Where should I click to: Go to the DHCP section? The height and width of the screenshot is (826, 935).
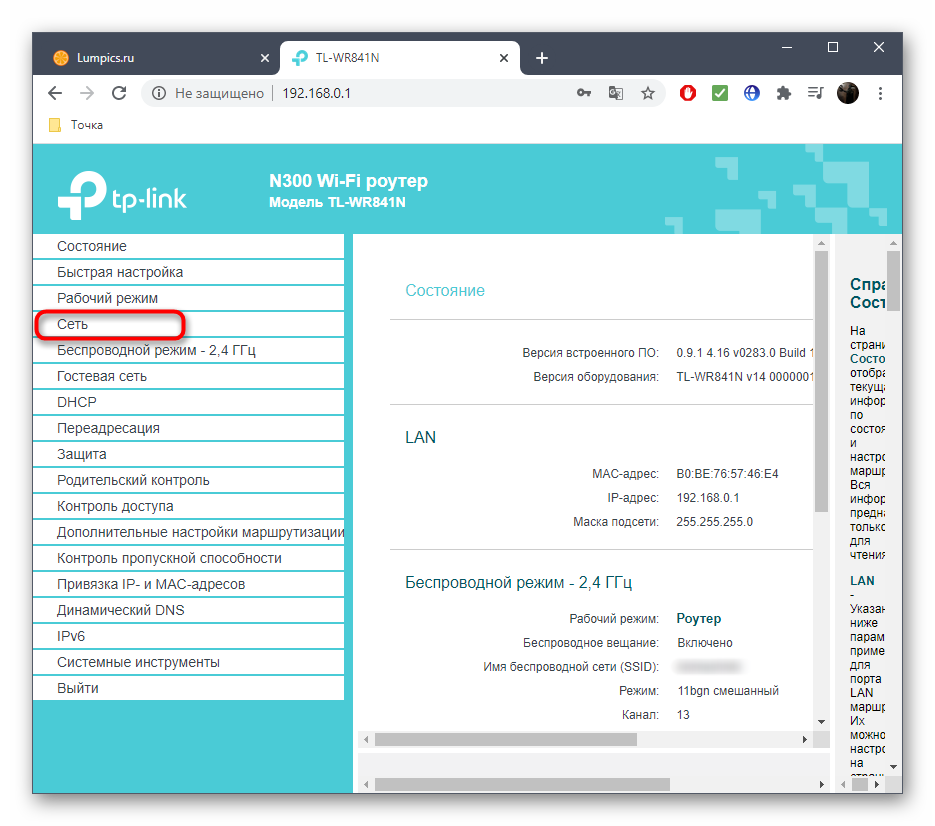coord(188,402)
